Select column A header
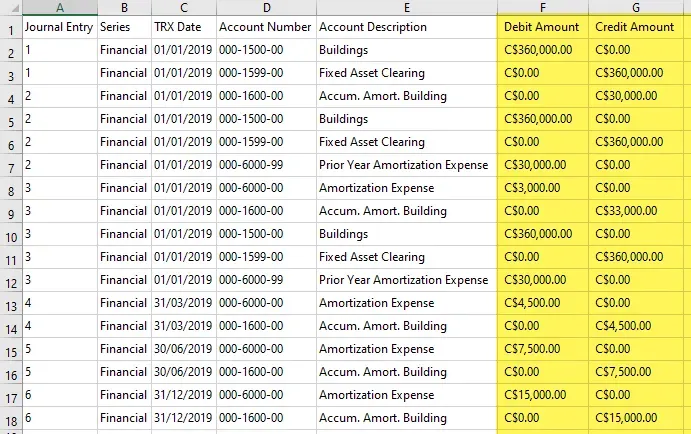The height and width of the screenshot is (434, 691). coord(58,7)
